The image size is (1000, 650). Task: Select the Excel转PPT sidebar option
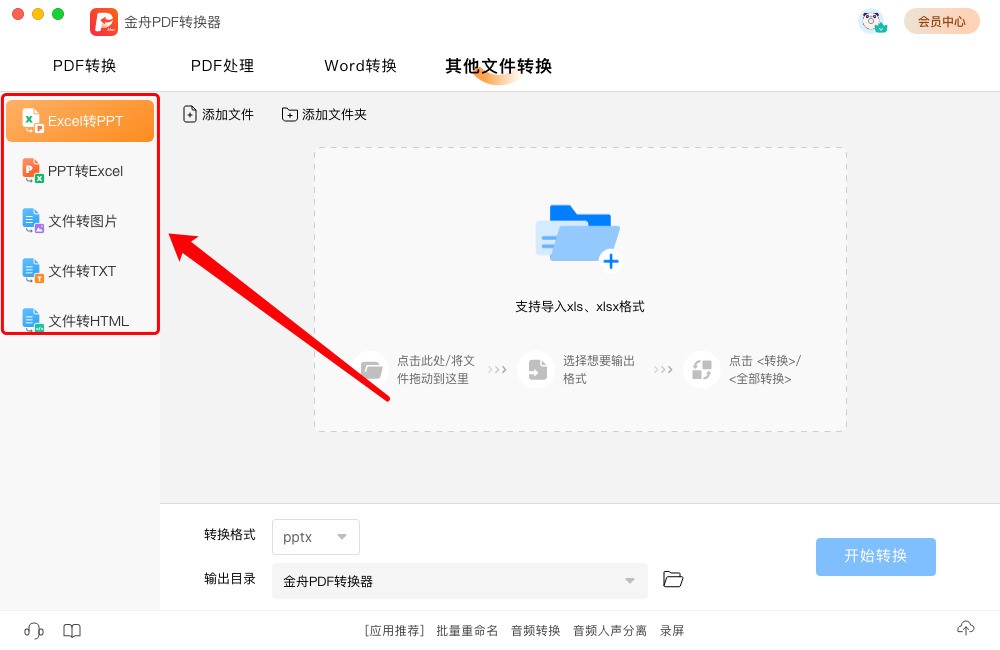(80, 120)
